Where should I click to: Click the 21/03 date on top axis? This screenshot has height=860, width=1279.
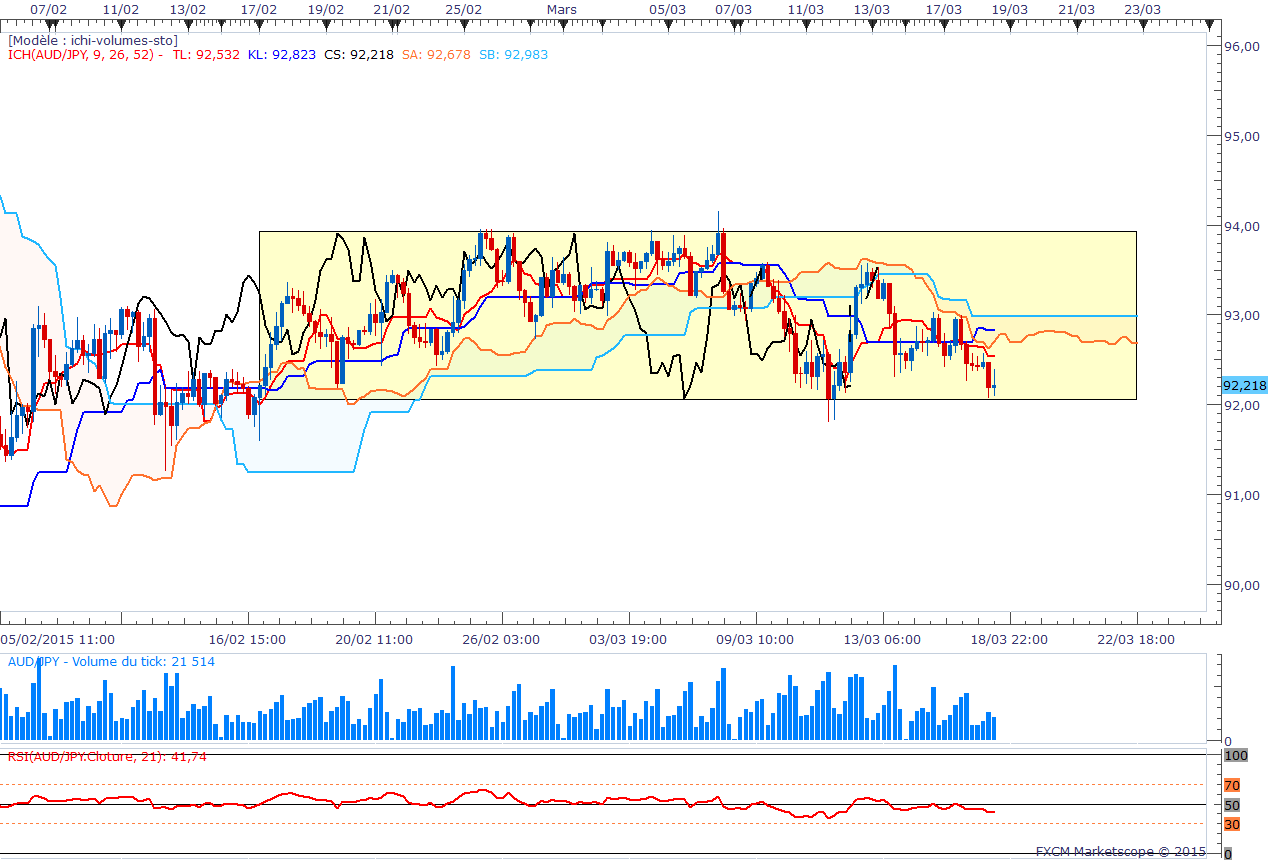click(x=1076, y=8)
